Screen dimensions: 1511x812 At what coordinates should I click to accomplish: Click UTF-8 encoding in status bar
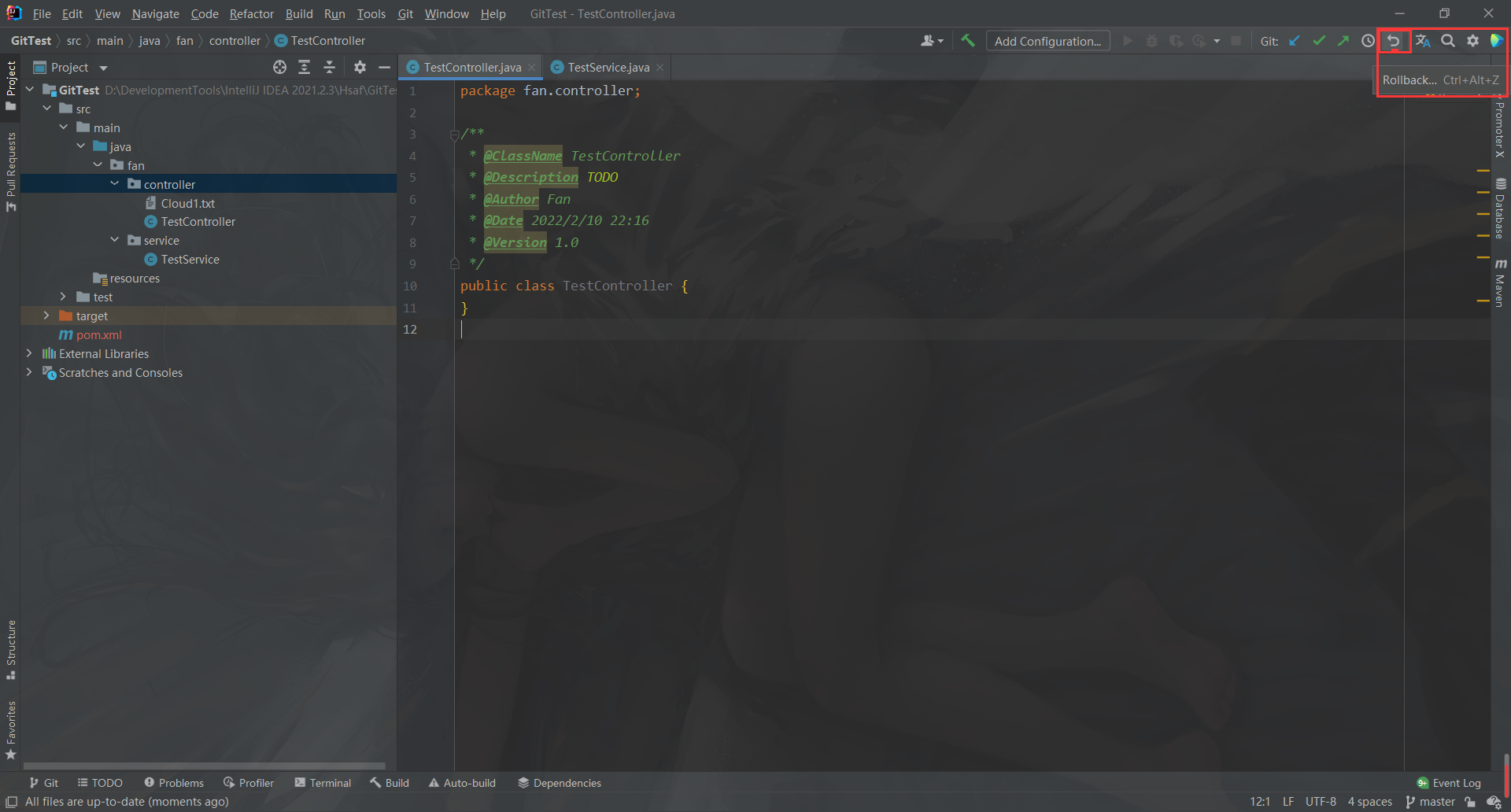pyautogui.click(x=1321, y=802)
